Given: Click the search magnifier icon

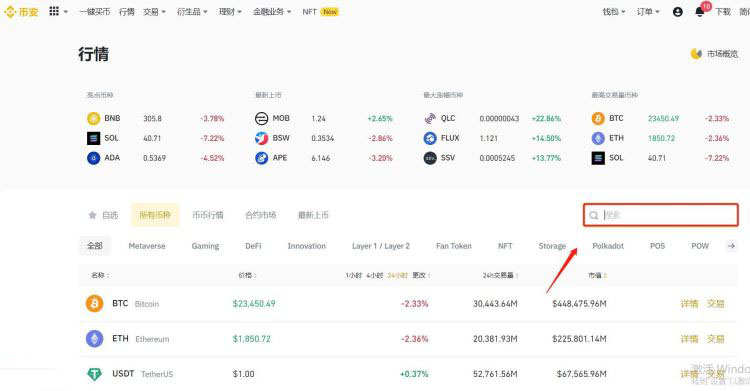Looking at the screenshot, I should [594, 215].
